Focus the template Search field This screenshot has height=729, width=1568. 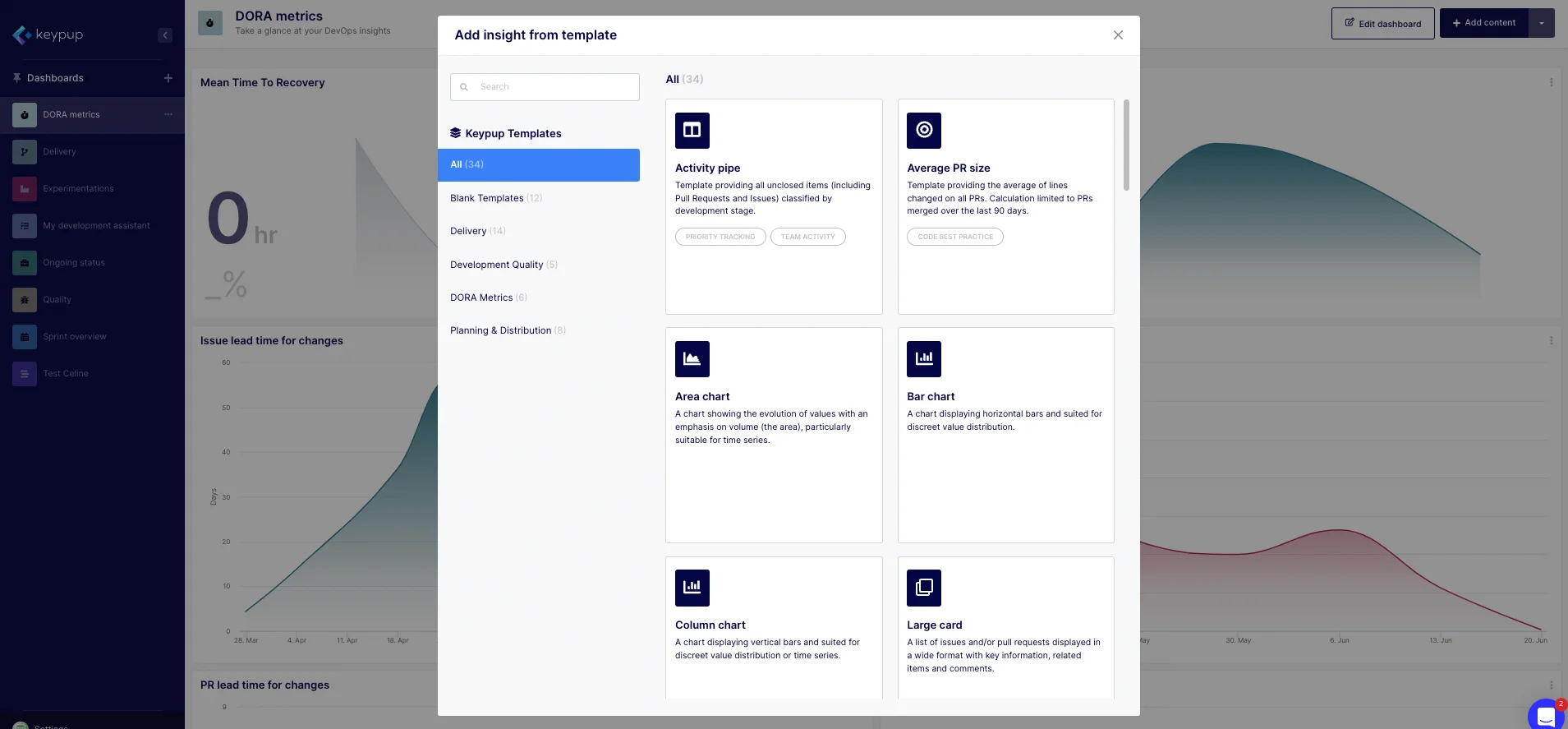click(545, 87)
